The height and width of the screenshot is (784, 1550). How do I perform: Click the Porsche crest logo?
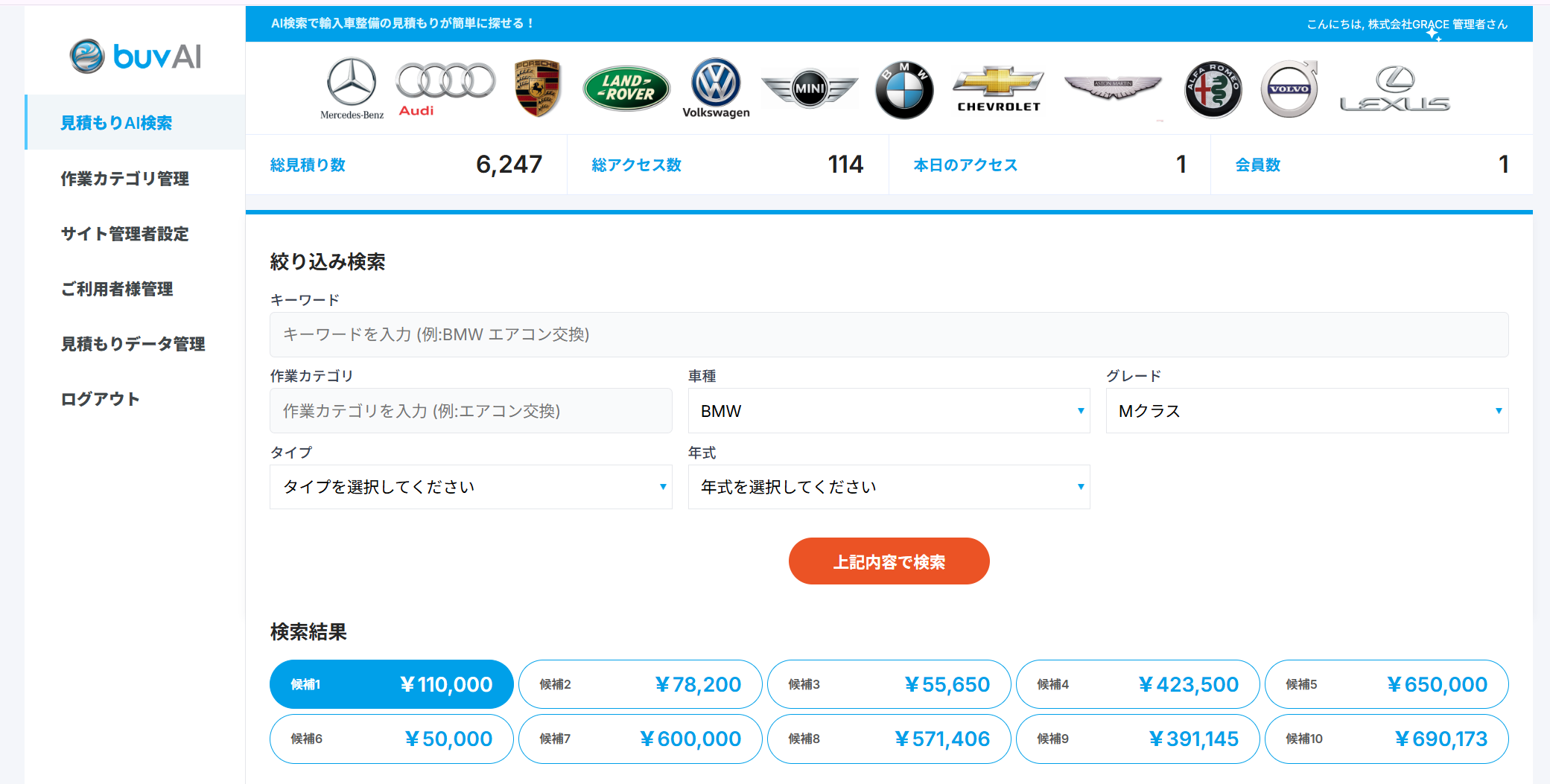pos(538,86)
